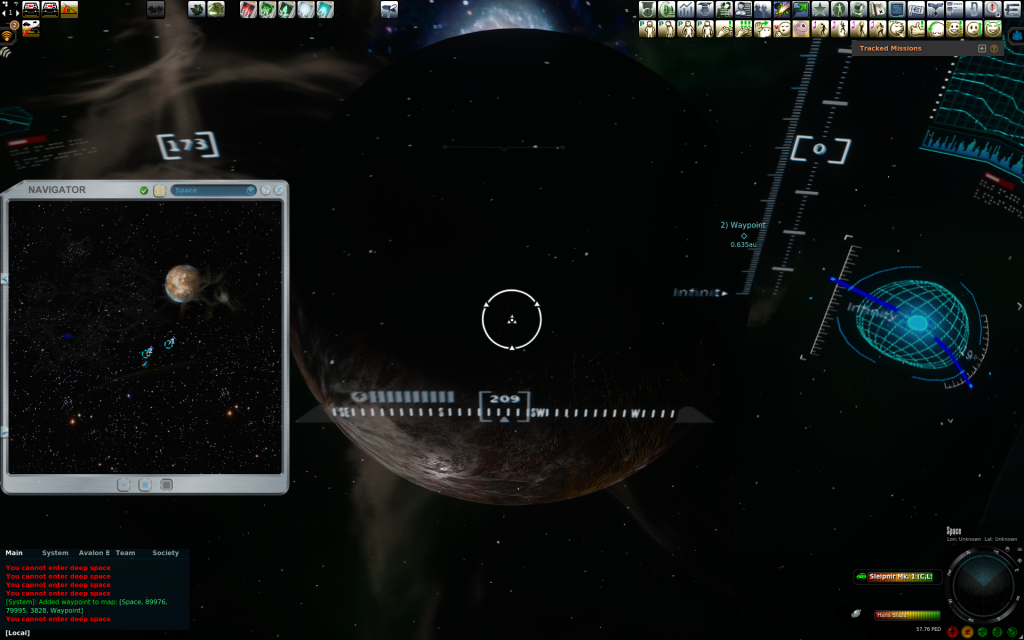
Task: Open the two-people friends icon
Action: [x=762, y=9]
